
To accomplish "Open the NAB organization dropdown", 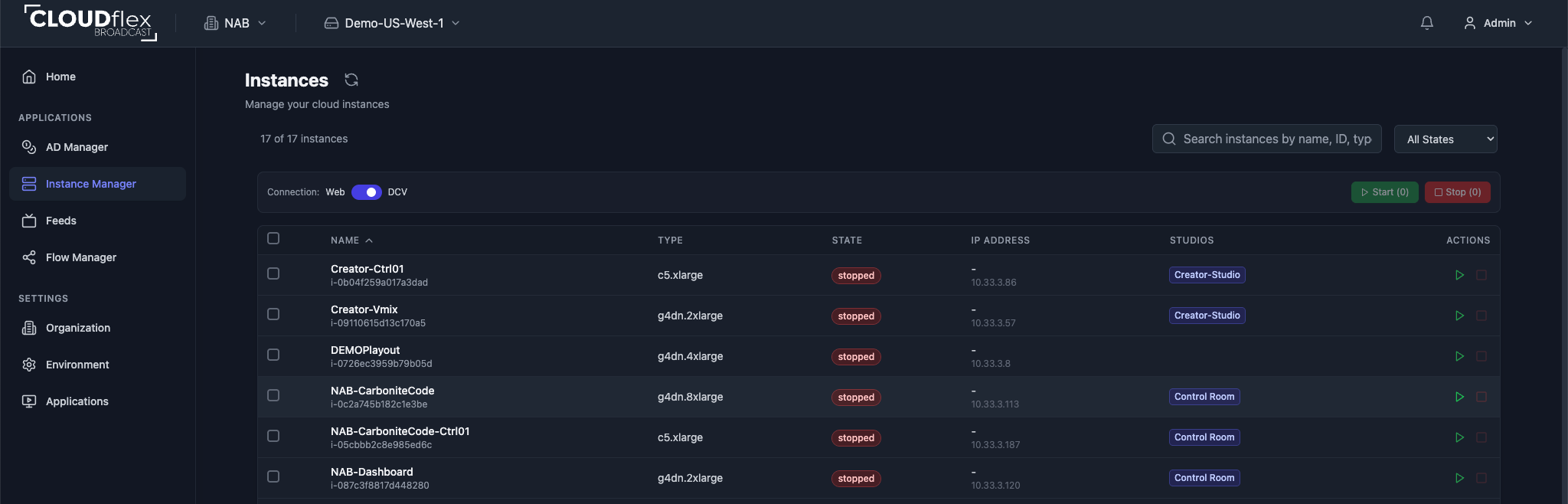I will 235,23.
